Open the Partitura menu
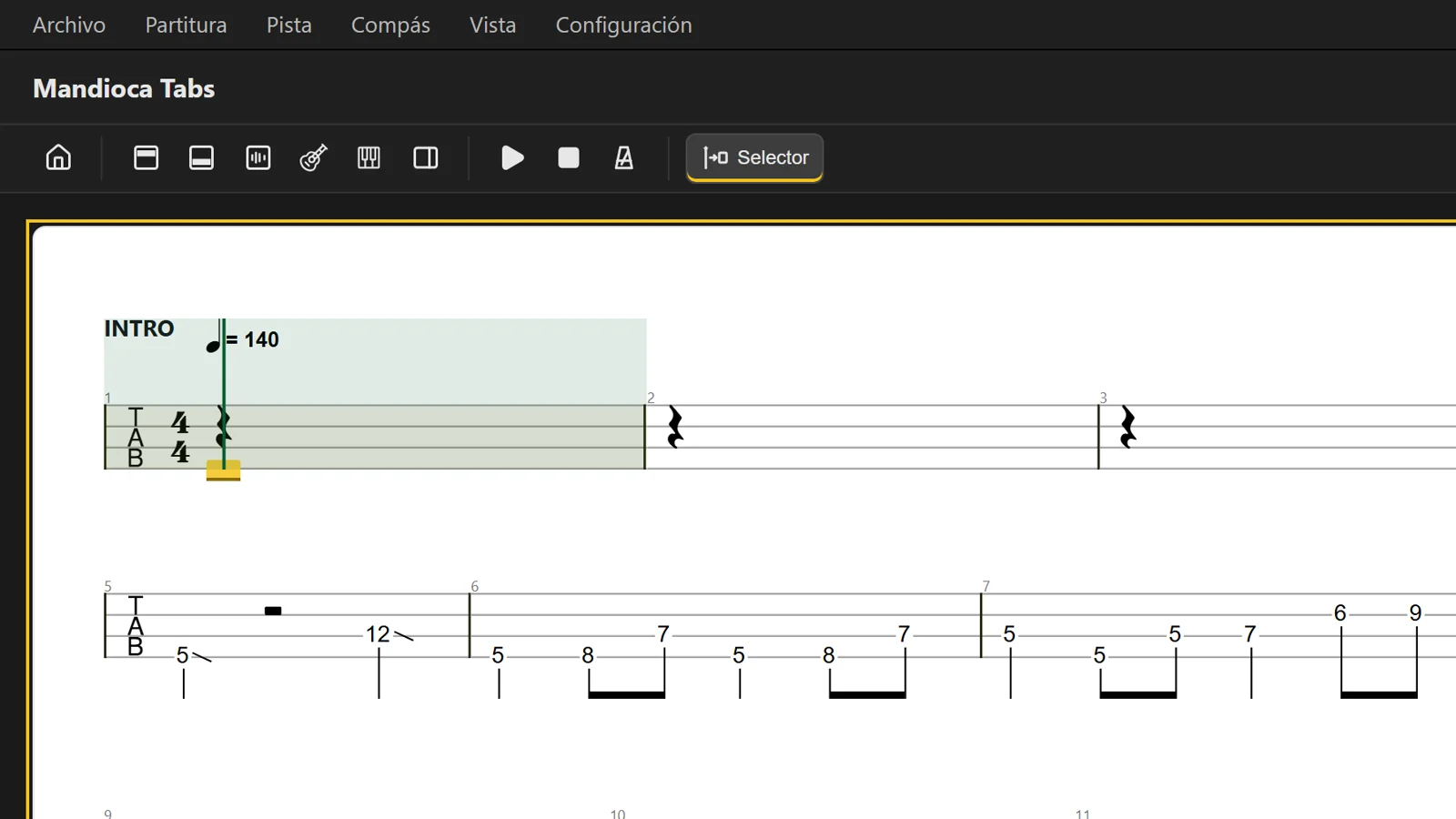1456x819 pixels. point(187,25)
